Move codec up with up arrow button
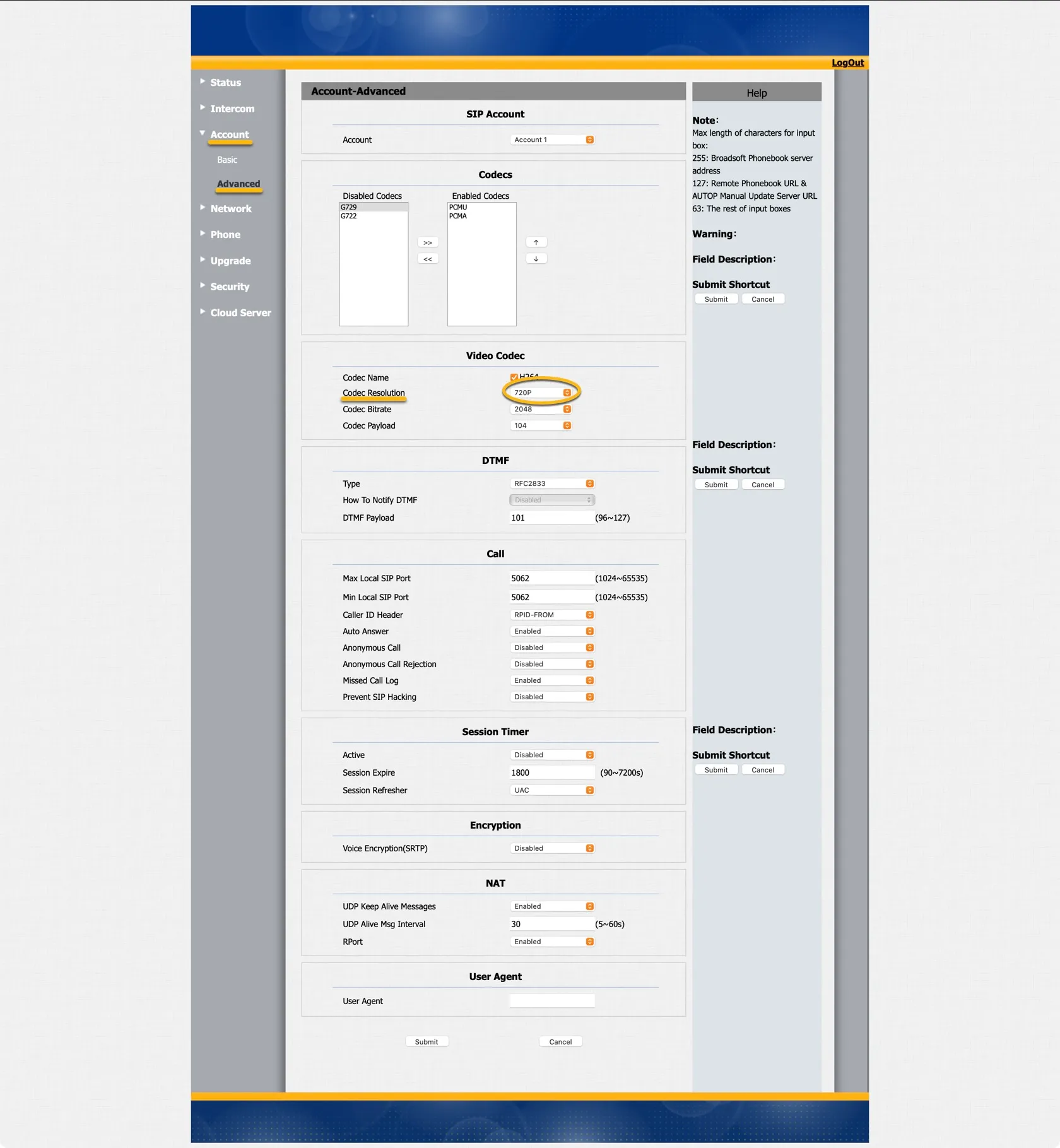Viewport: 1060px width, 1148px height. point(536,242)
